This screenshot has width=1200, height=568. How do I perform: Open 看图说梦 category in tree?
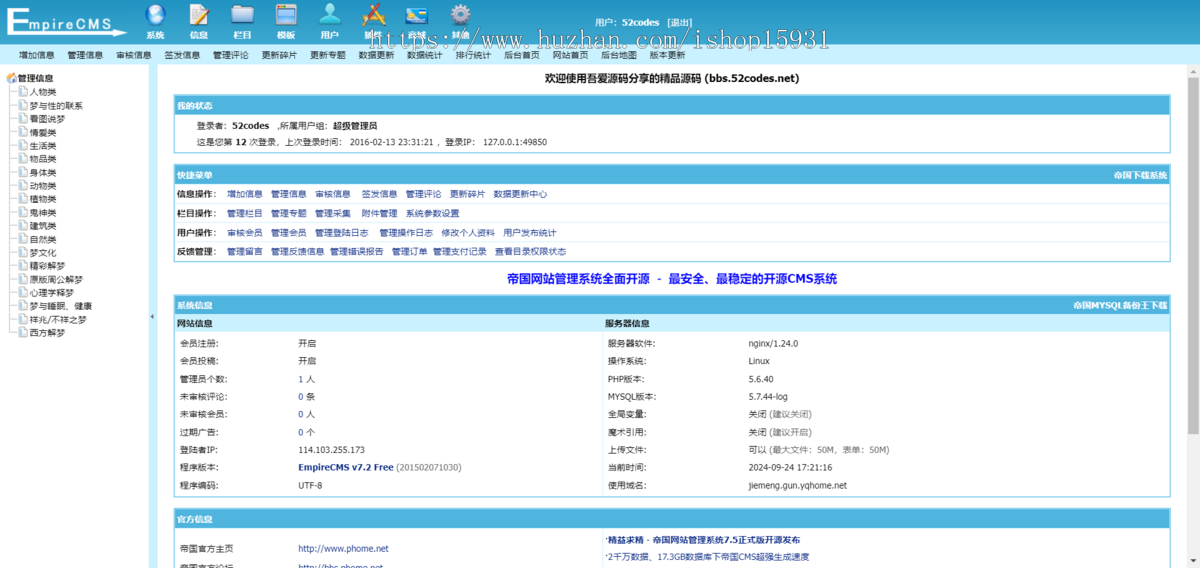pos(47,118)
